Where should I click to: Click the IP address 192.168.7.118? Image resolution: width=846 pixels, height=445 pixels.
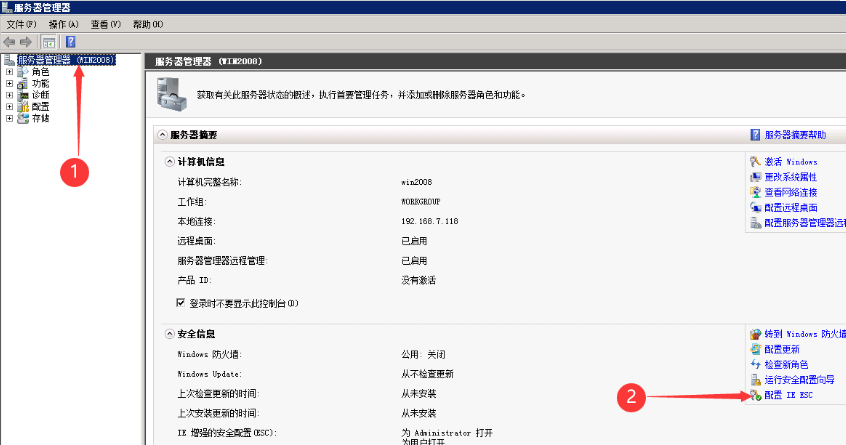pyautogui.click(x=429, y=221)
